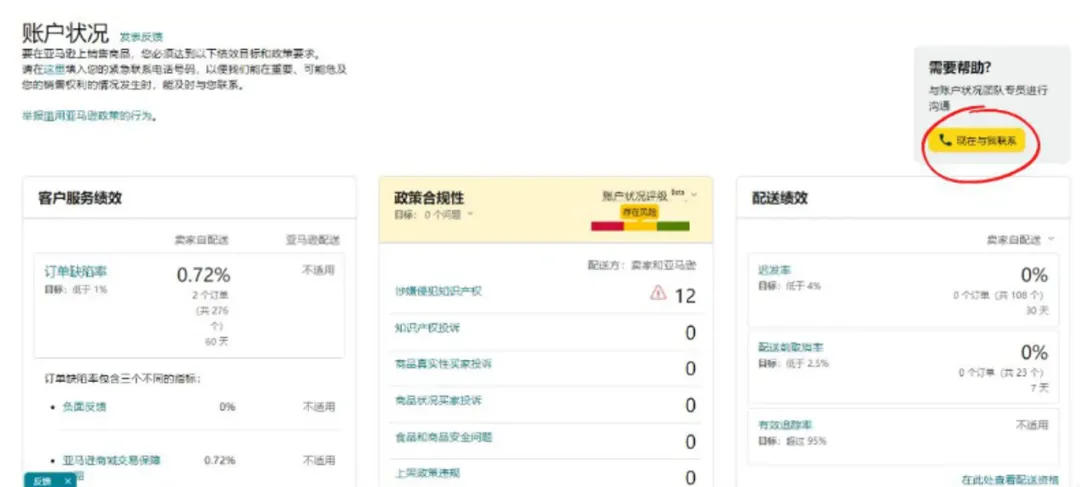This screenshot has width=1080, height=487.
Task: Open 商品真实性买家投诉 link
Action: tap(444, 364)
